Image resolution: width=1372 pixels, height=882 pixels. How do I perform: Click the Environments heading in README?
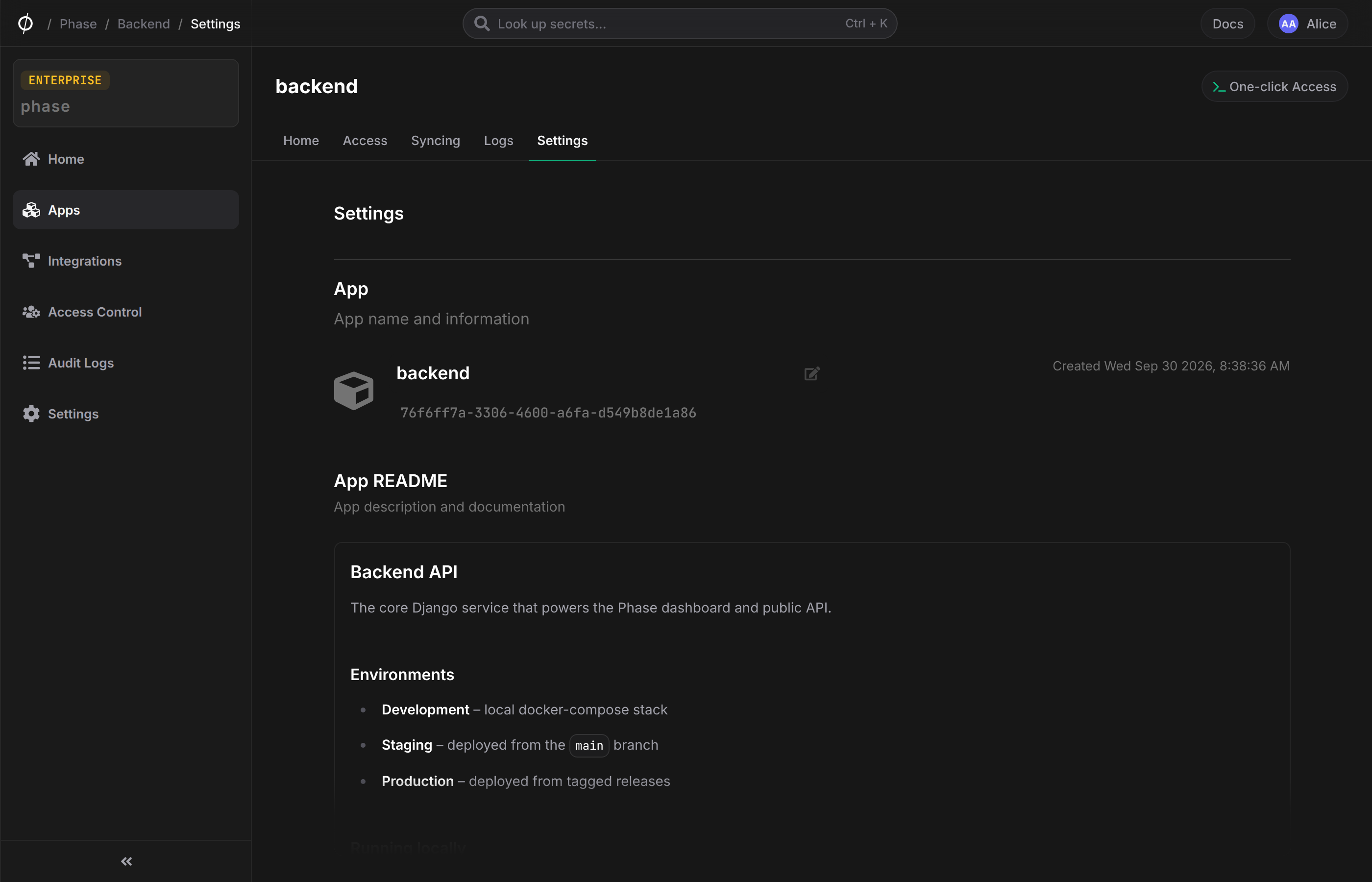402,674
